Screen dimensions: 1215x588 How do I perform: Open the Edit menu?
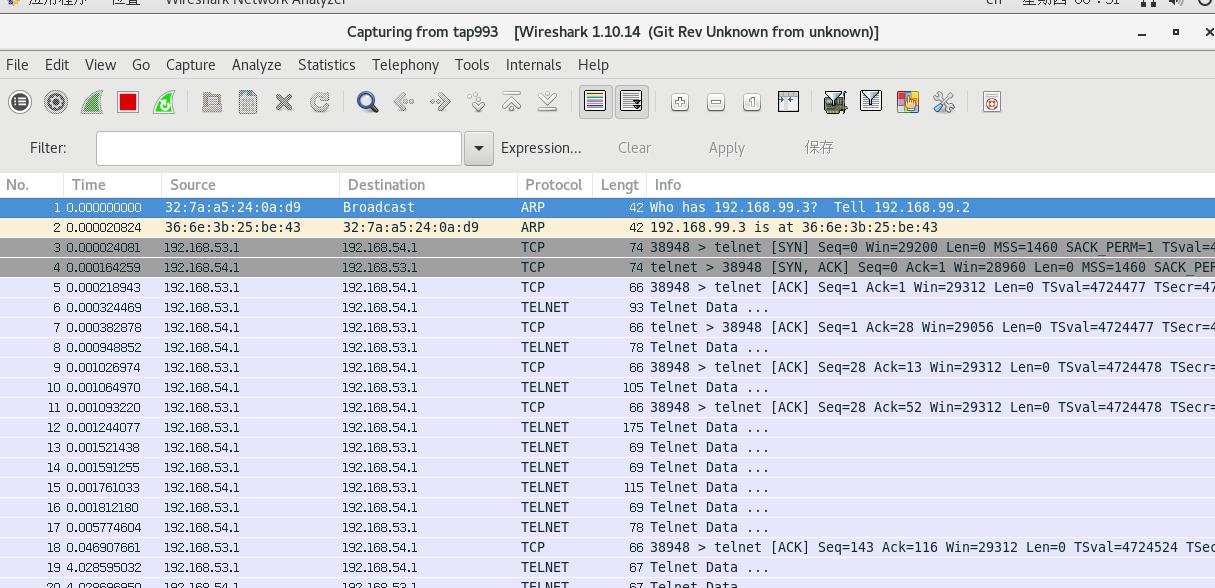(57, 64)
